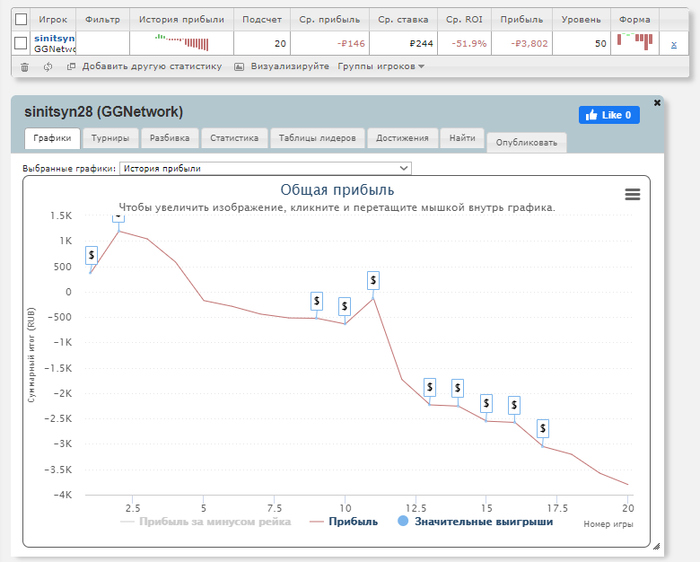The image size is (700, 562).
Task: Click the Ср. ROI column header
Action: 464,20
